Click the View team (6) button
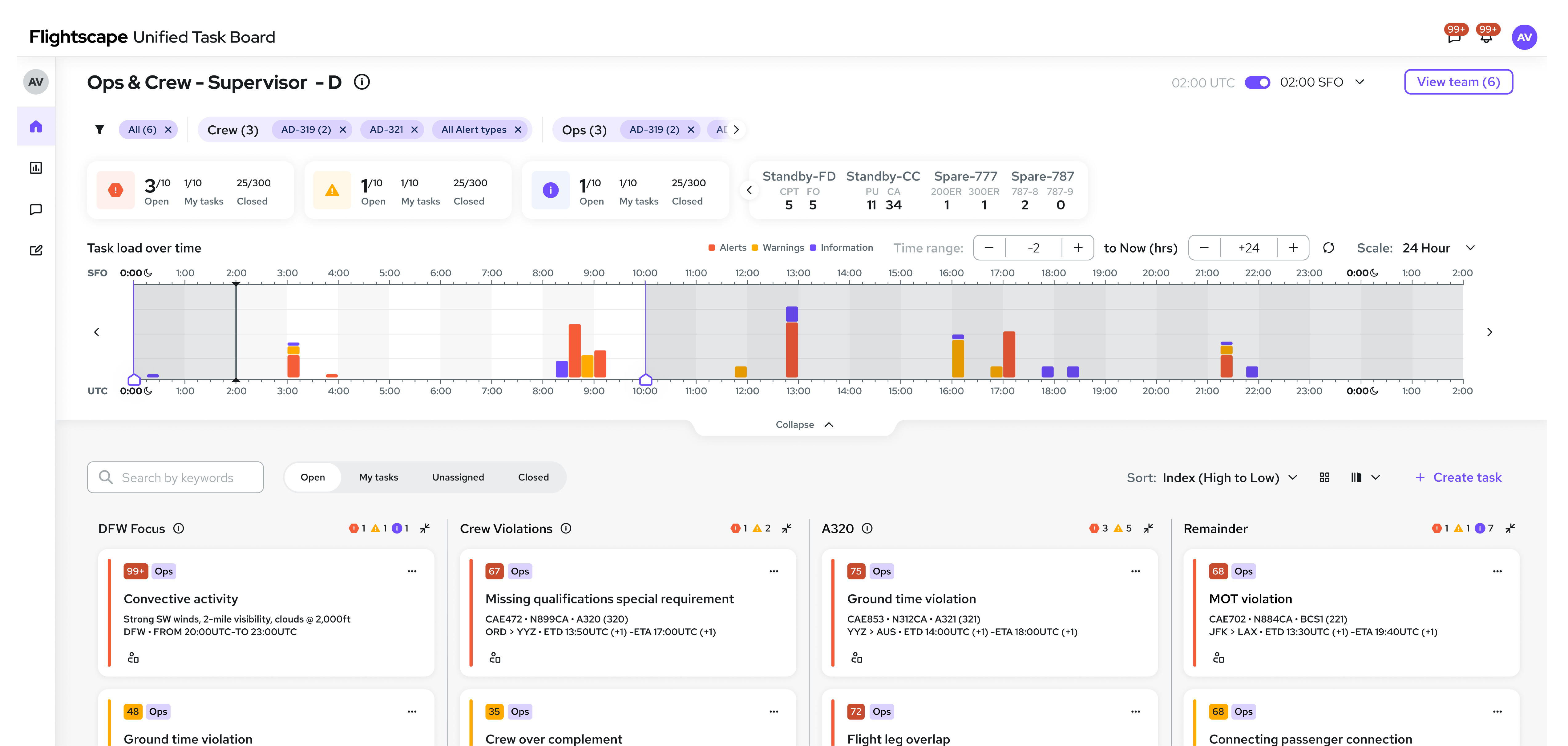1568x746 pixels. tap(1458, 82)
